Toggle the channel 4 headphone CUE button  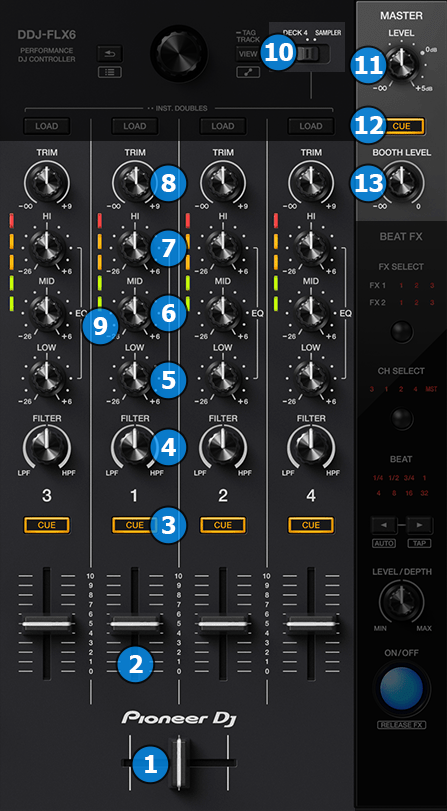311,525
